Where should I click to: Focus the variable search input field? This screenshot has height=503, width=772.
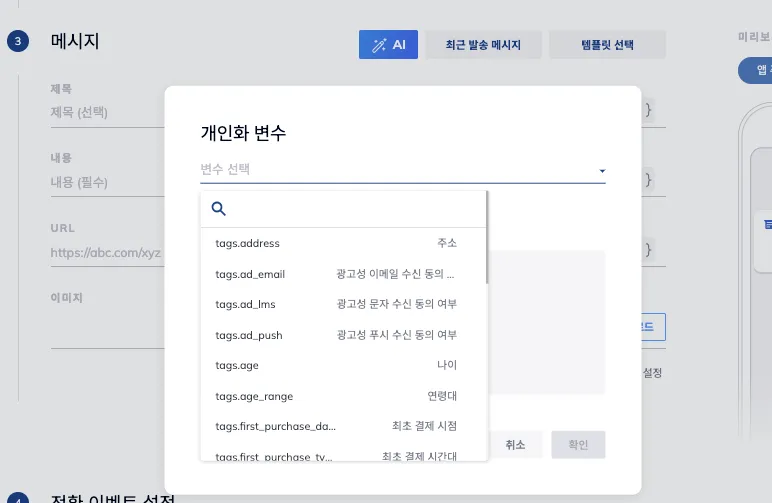(x=344, y=209)
